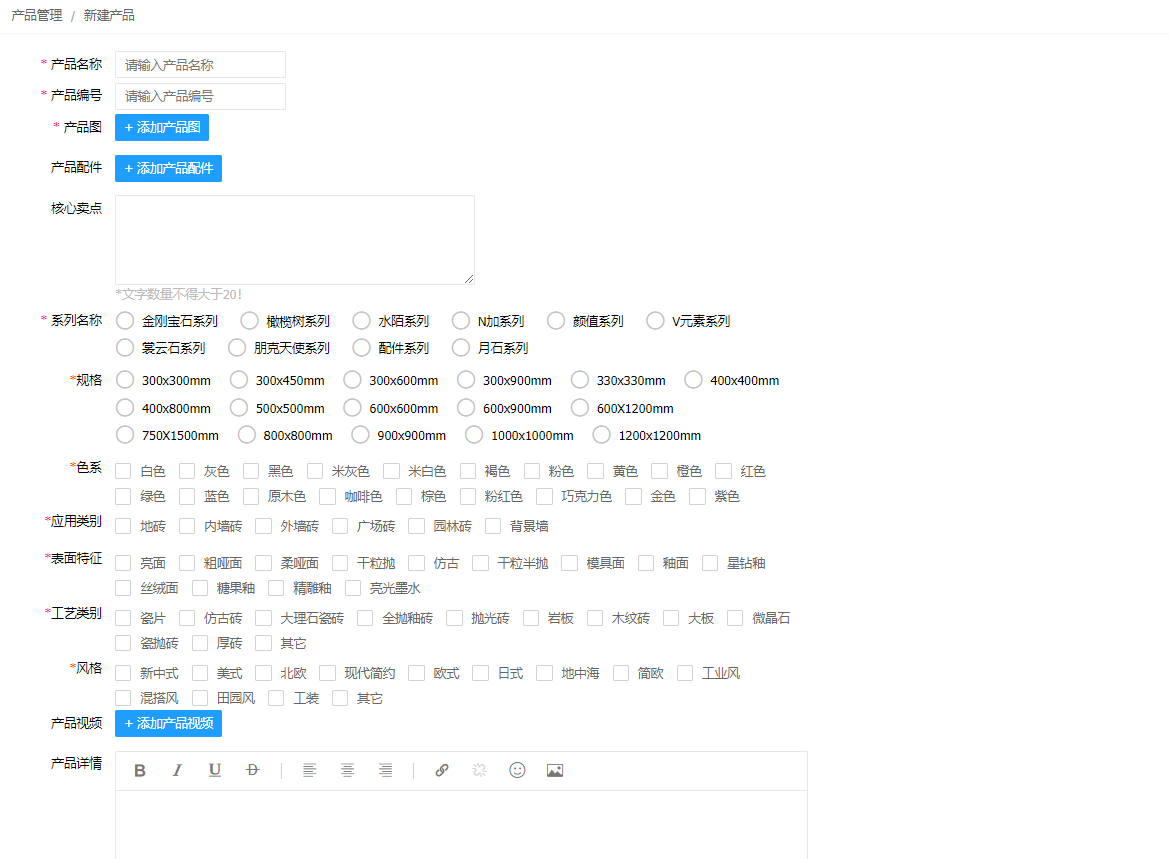Check the 白色 color checkbox
This screenshot has height=859, width=1169.
[x=123, y=470]
